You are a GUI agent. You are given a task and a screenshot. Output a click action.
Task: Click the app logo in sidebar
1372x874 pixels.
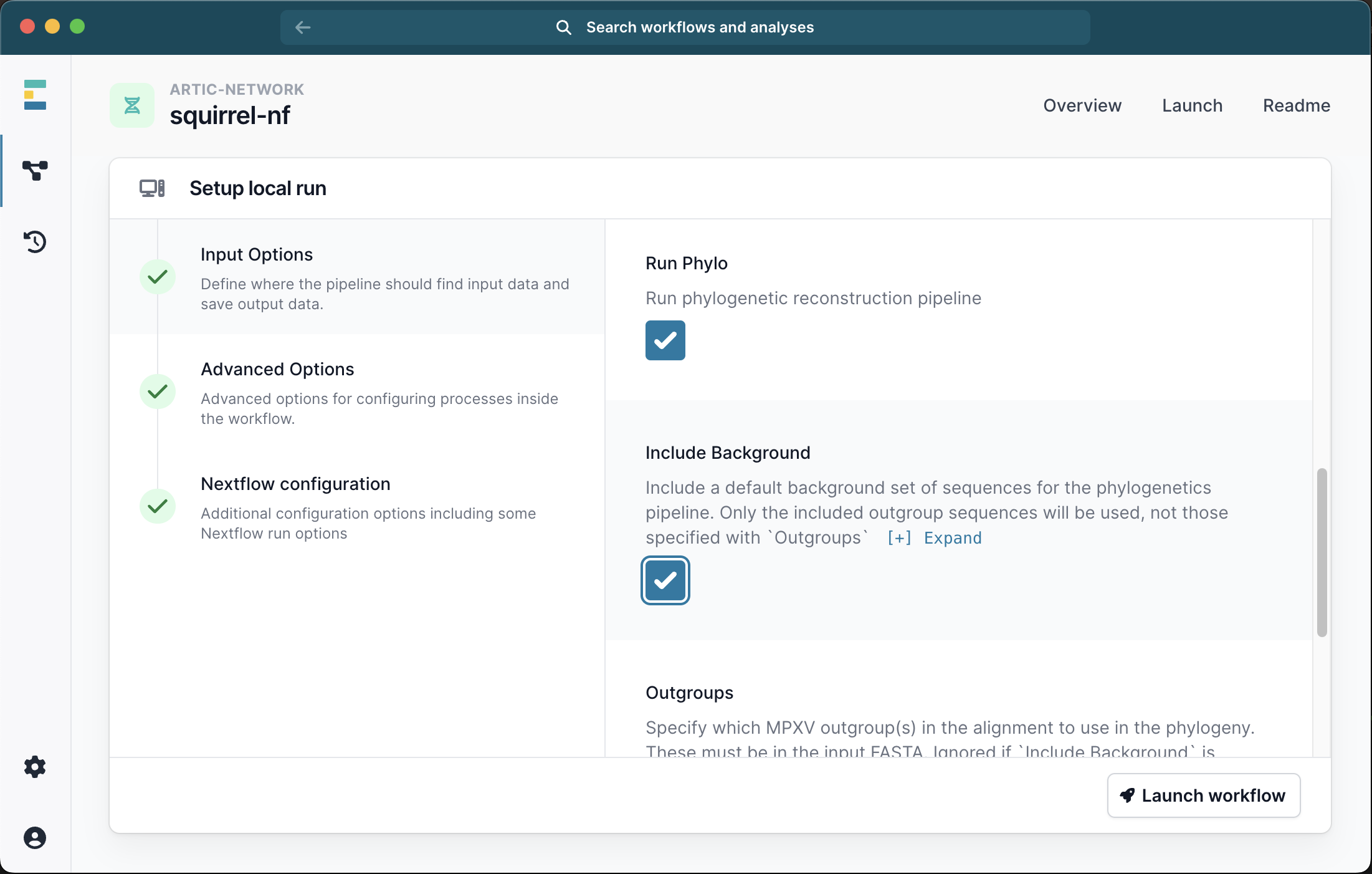coord(35,95)
